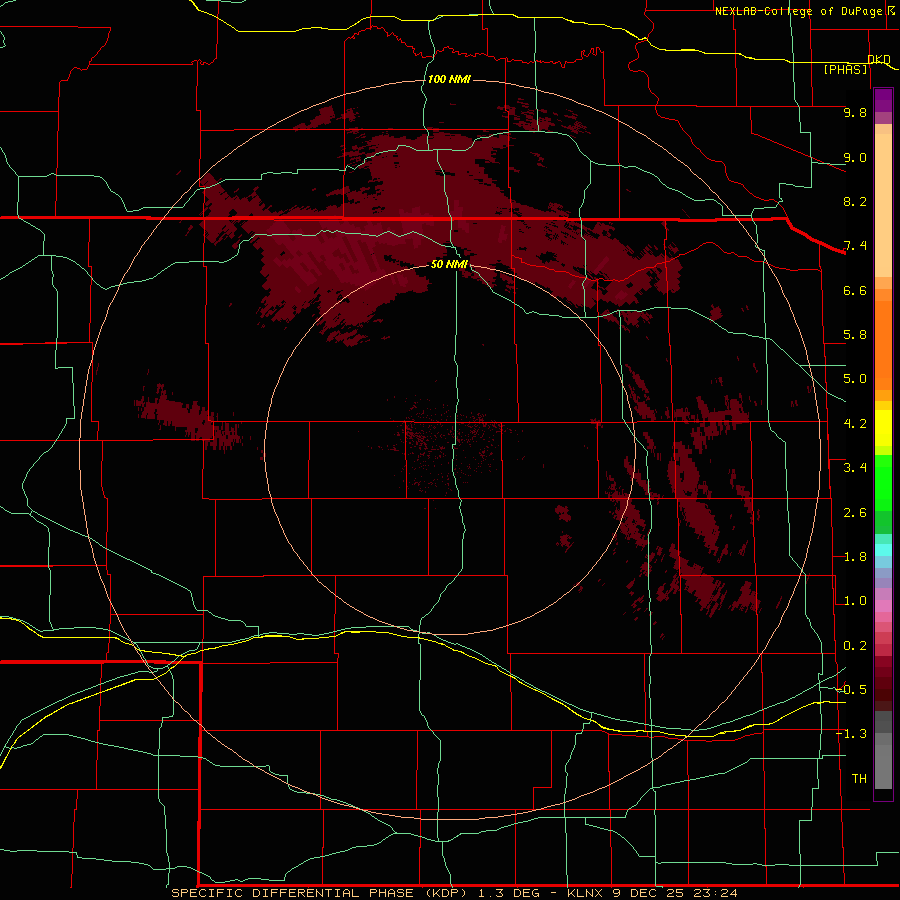Click the 0.2 scale value

click(855, 646)
